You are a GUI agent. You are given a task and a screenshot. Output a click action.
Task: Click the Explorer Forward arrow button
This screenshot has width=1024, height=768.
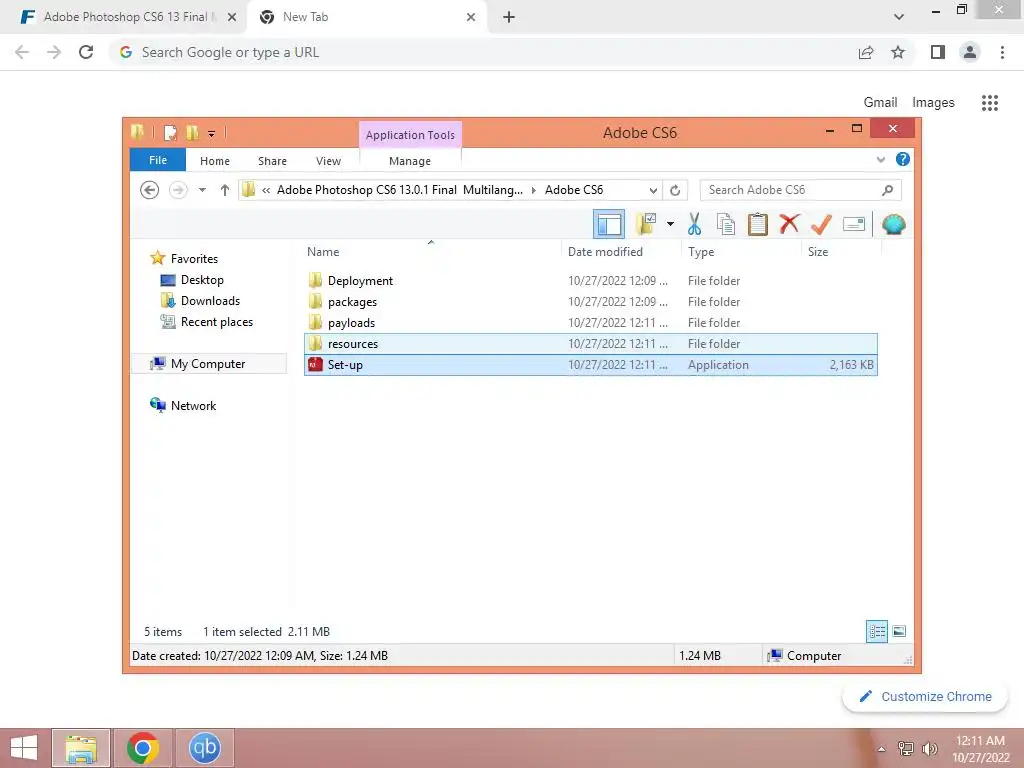tap(178, 190)
